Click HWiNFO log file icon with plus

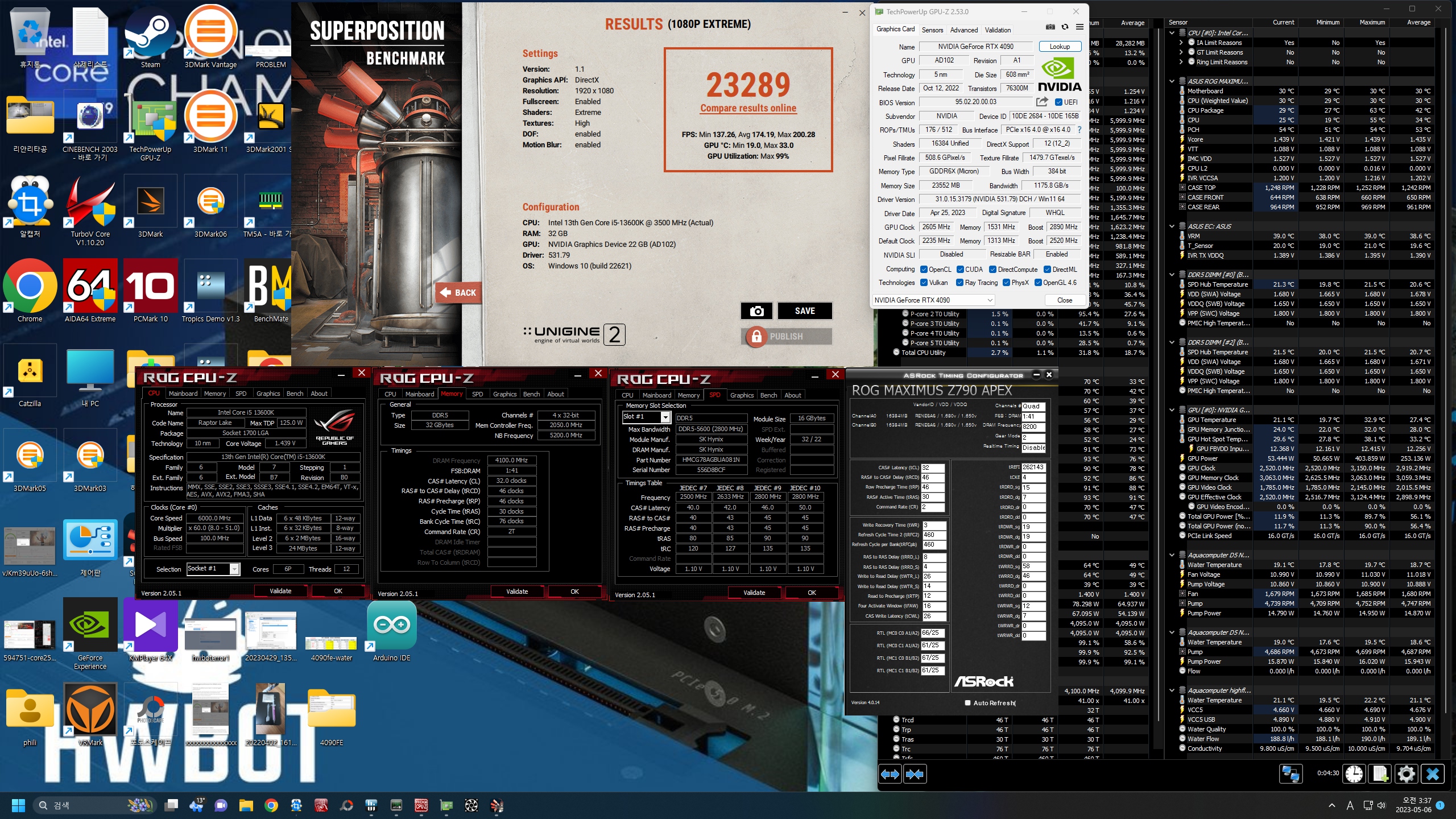1380,773
